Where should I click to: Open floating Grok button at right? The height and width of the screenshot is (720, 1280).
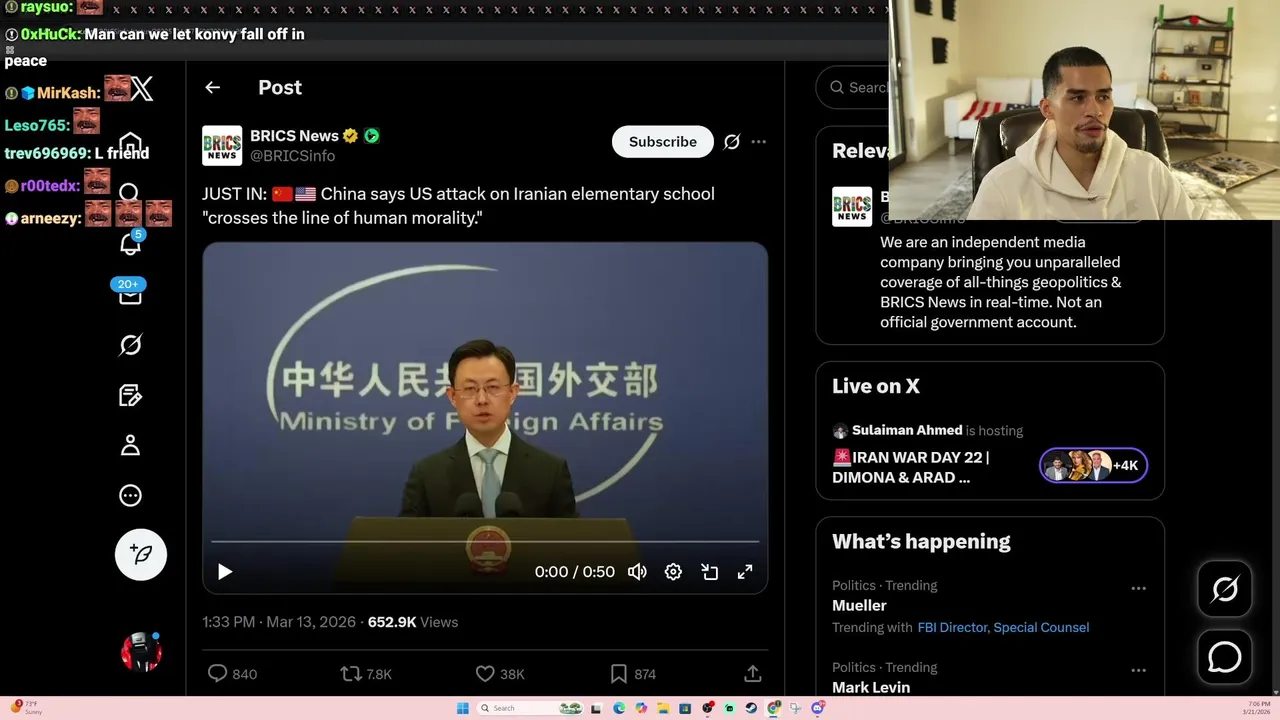1225,589
